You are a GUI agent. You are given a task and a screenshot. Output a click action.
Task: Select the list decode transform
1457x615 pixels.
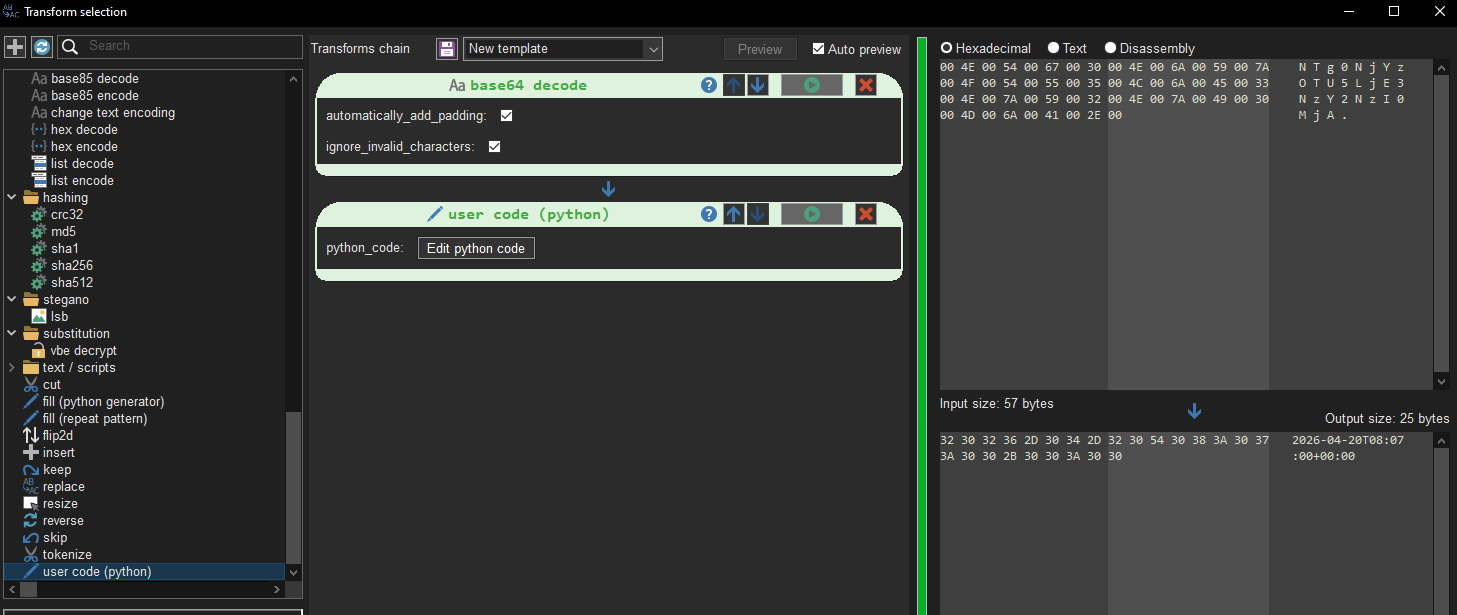click(x=82, y=164)
